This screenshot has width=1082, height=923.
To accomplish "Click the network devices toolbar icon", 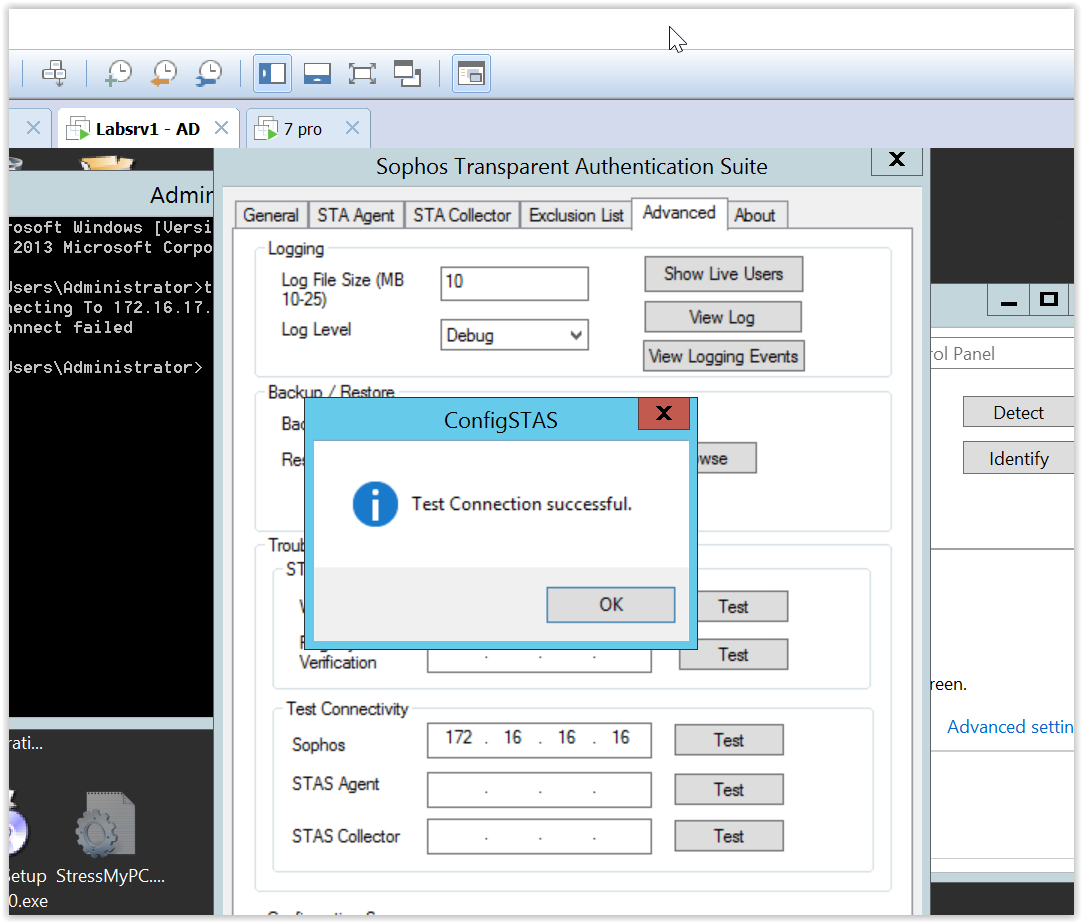I will [x=54, y=73].
